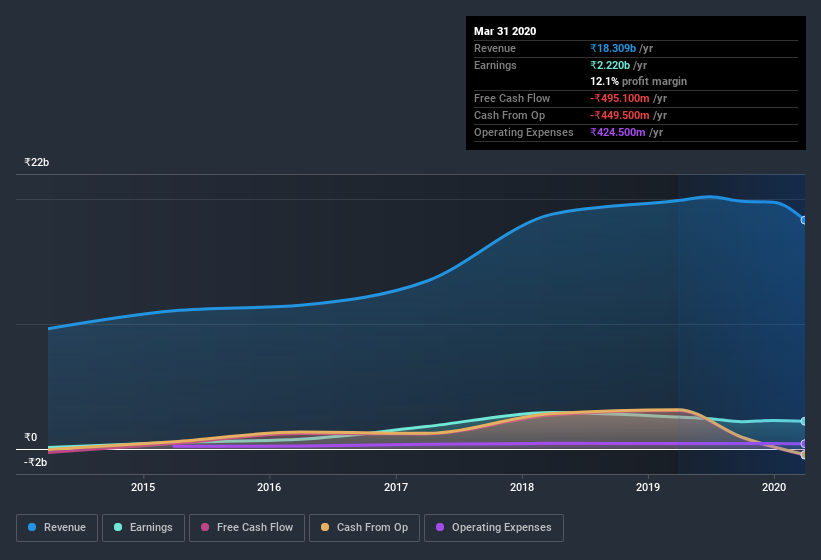This screenshot has width=821, height=560.
Task: Click the -₹2b y-axis label
Action: pos(36,462)
